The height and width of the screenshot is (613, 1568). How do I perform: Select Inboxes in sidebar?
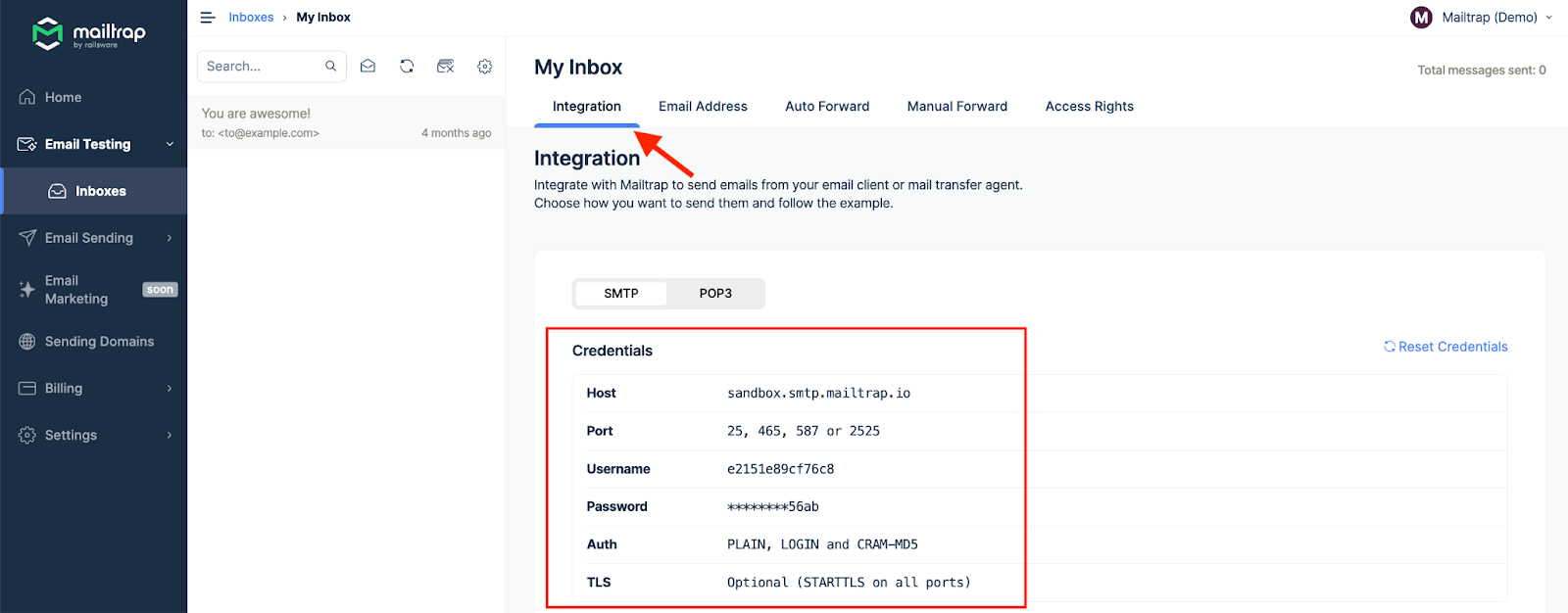(x=95, y=191)
